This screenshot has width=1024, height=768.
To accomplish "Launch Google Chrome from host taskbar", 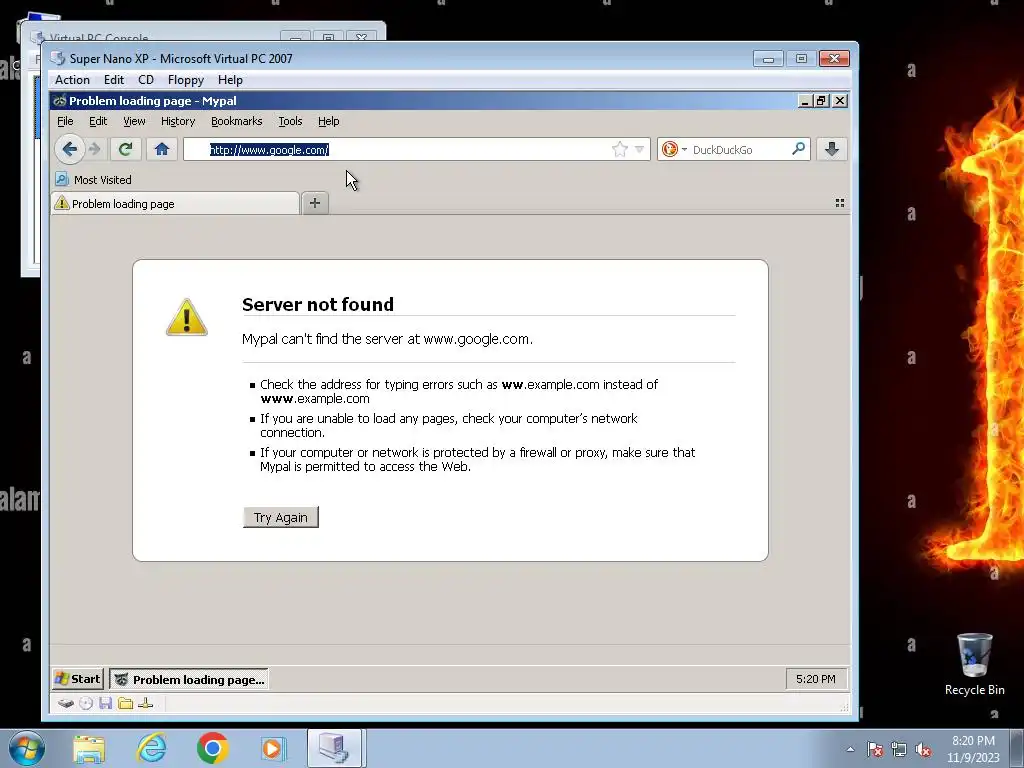I will click(212, 748).
